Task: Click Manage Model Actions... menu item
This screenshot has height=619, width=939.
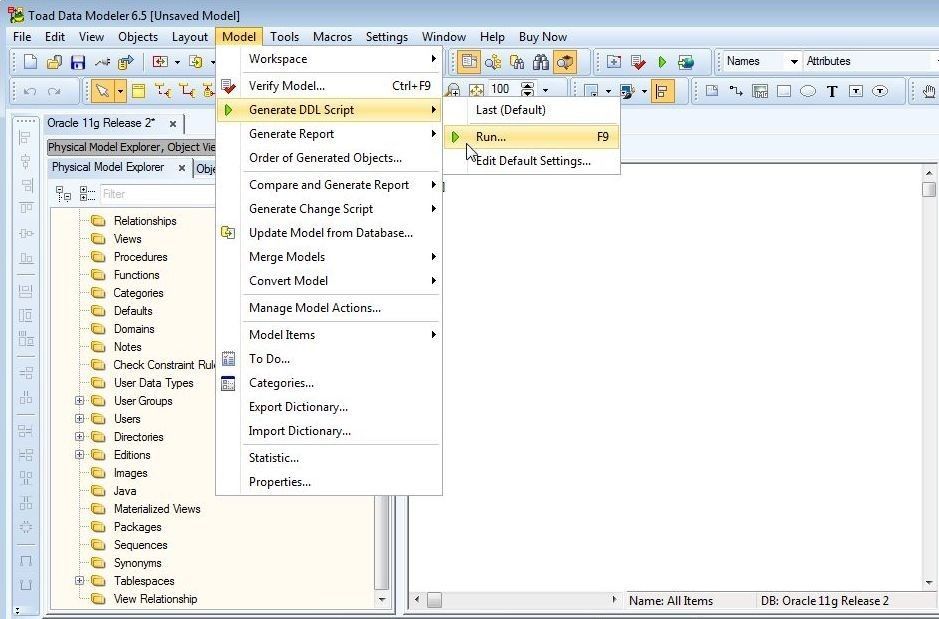Action: 329,308
